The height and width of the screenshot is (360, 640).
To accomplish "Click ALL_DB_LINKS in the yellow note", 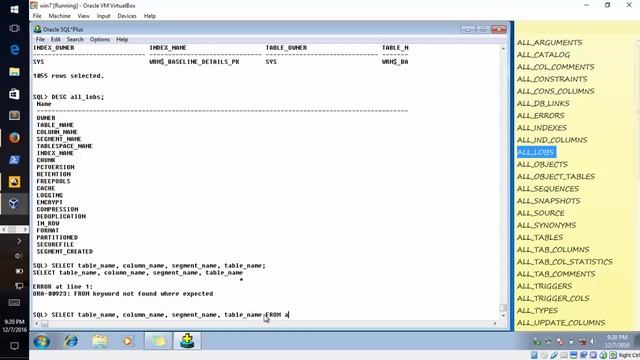I will click(x=543, y=104).
